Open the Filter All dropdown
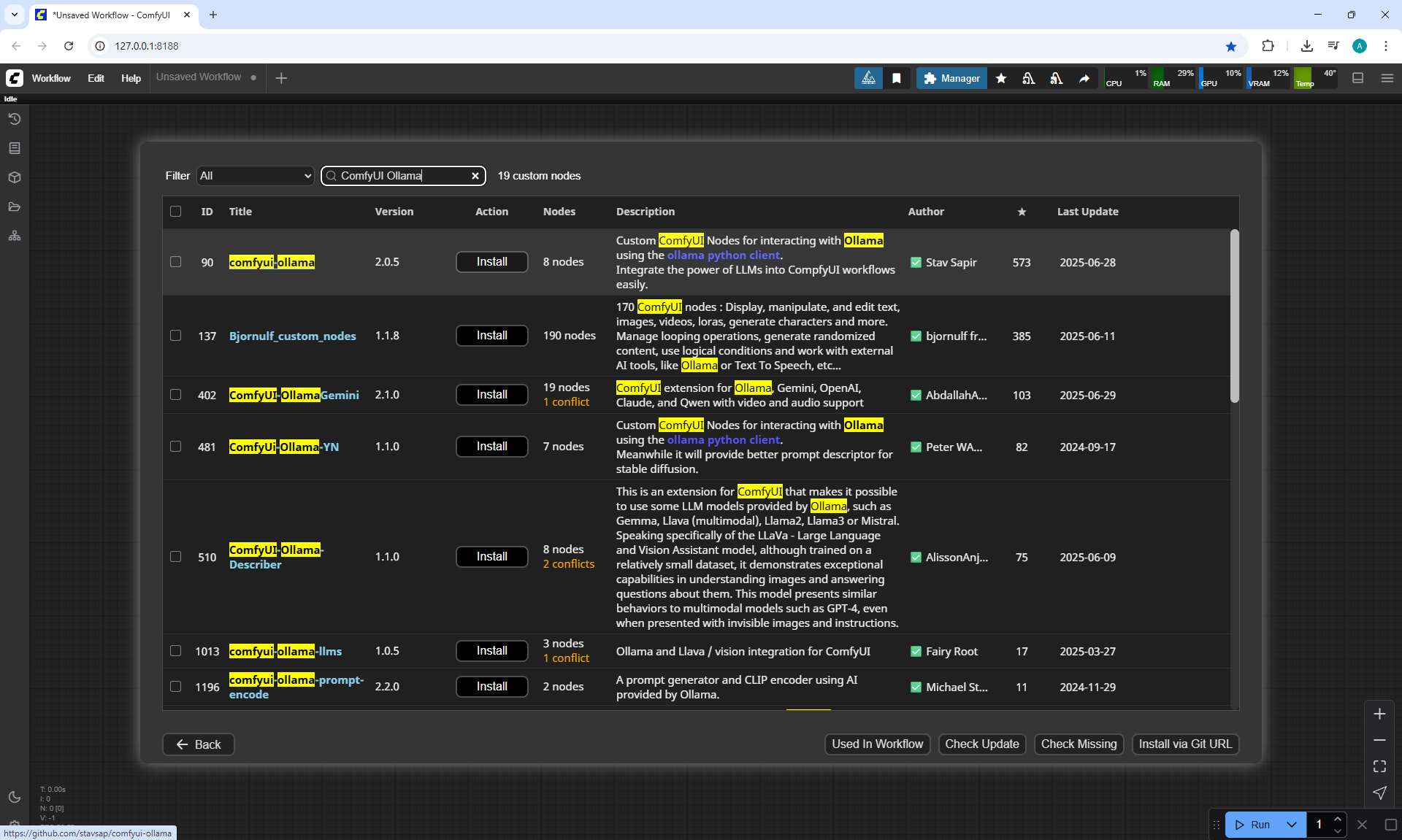Screen dimensions: 1402x840 [x=256, y=176]
